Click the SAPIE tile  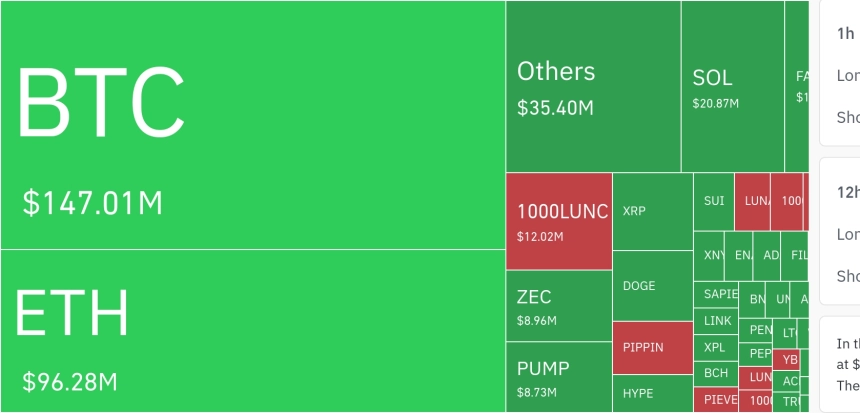(x=716, y=294)
